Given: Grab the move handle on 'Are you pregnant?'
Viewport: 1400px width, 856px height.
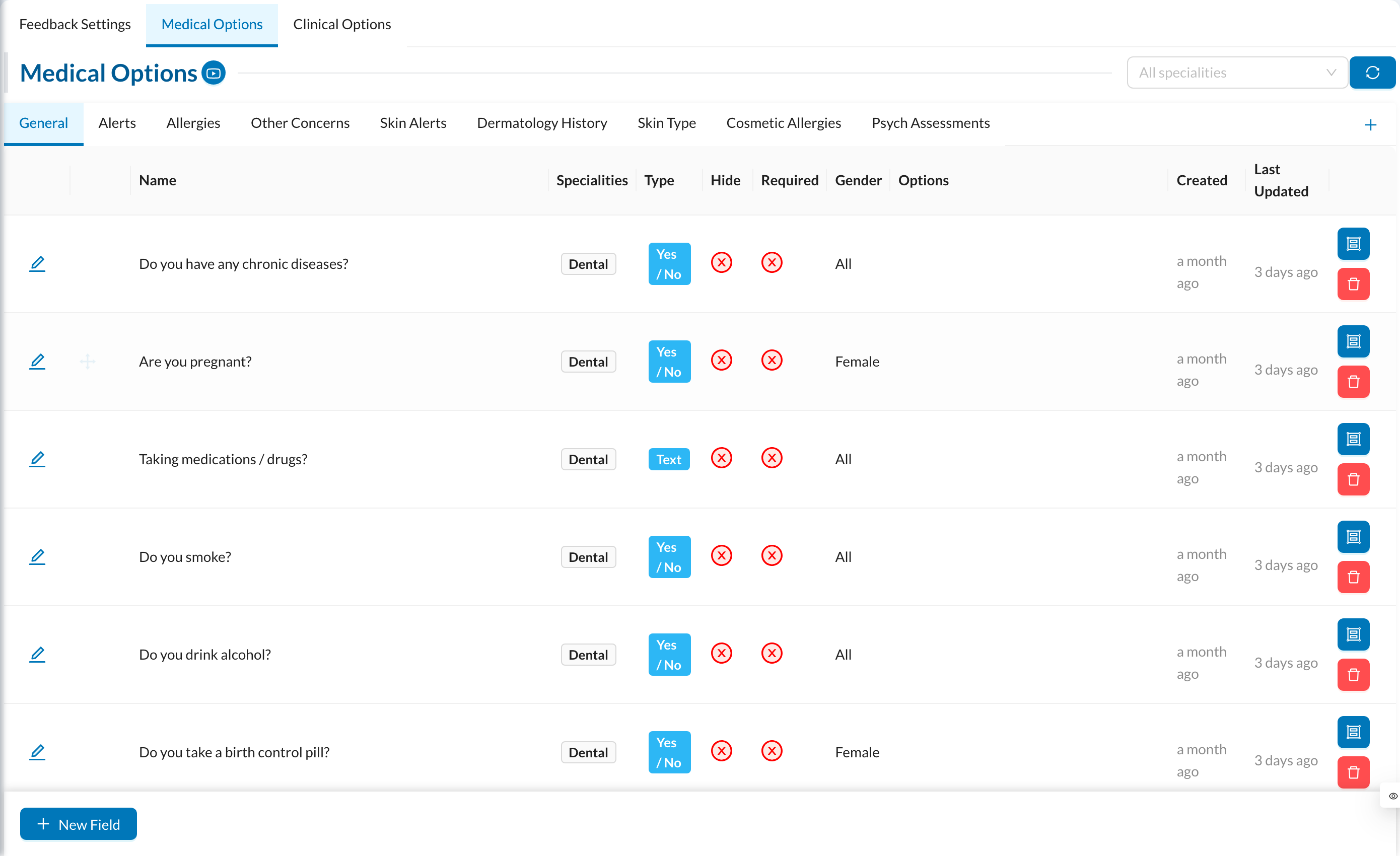Looking at the screenshot, I should (x=88, y=361).
